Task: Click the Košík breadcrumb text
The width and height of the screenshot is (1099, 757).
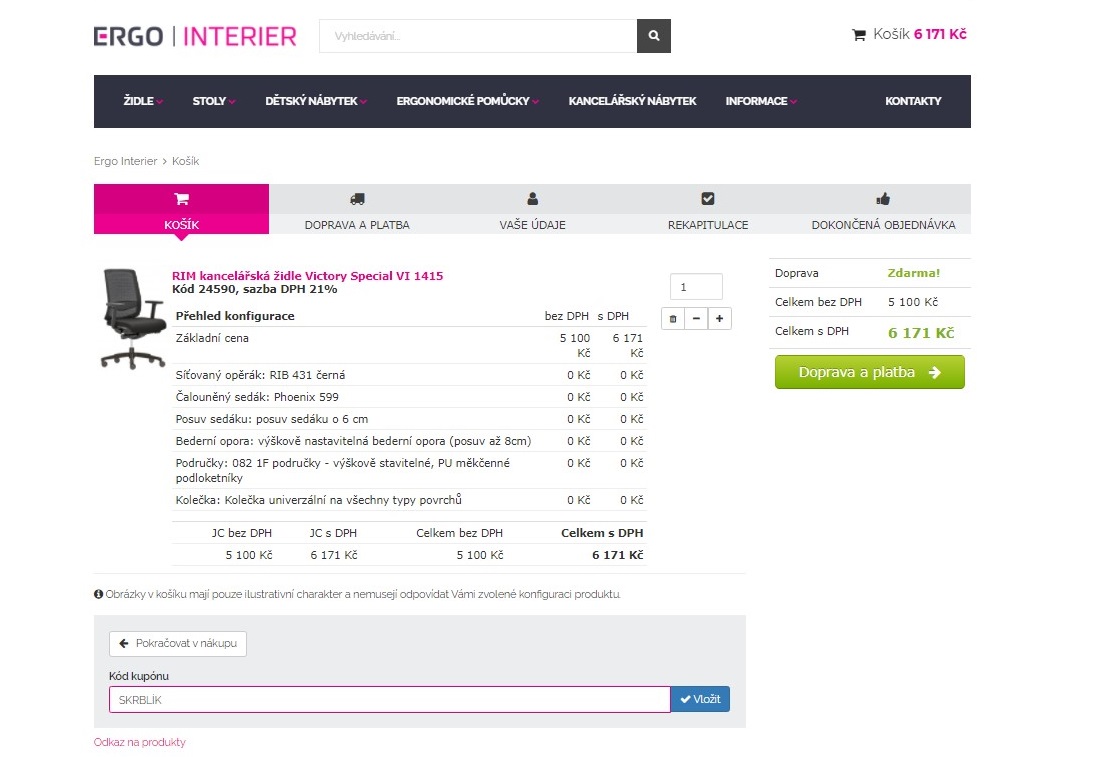Action: pyautogui.click(x=186, y=161)
